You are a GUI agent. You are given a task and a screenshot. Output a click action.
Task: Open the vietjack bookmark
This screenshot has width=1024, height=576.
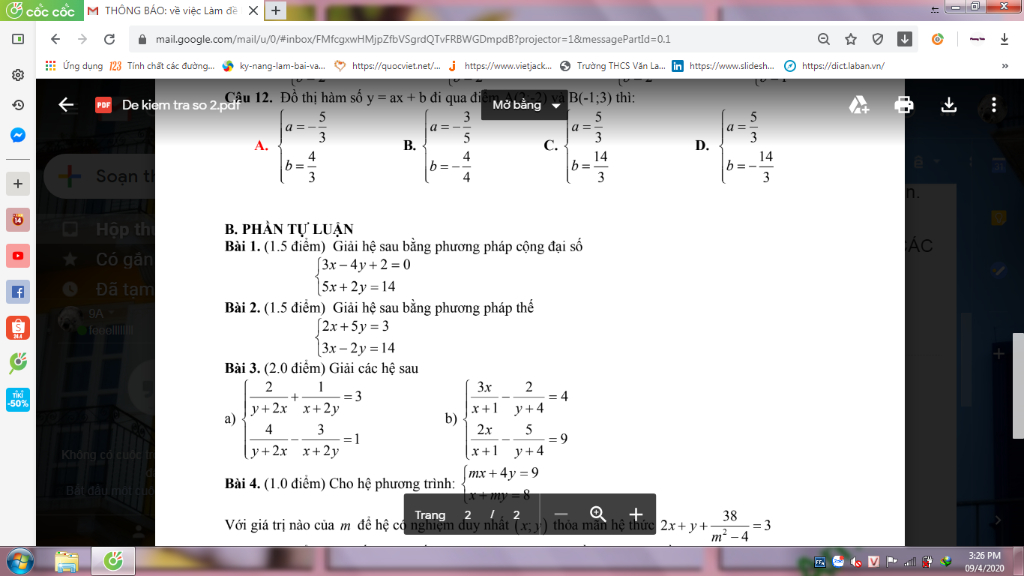point(500,66)
